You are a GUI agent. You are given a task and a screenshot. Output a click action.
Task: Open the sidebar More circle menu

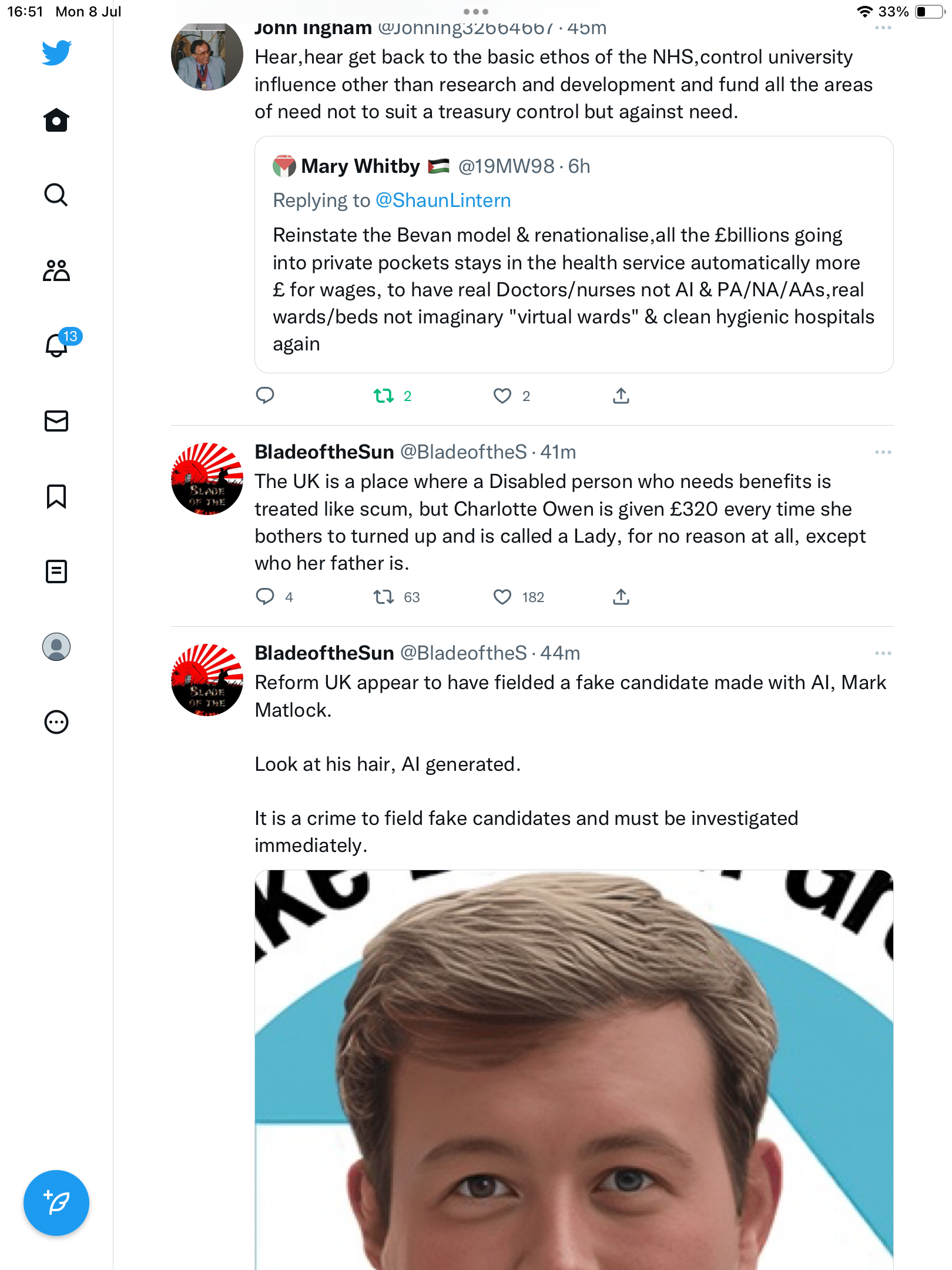(56, 722)
